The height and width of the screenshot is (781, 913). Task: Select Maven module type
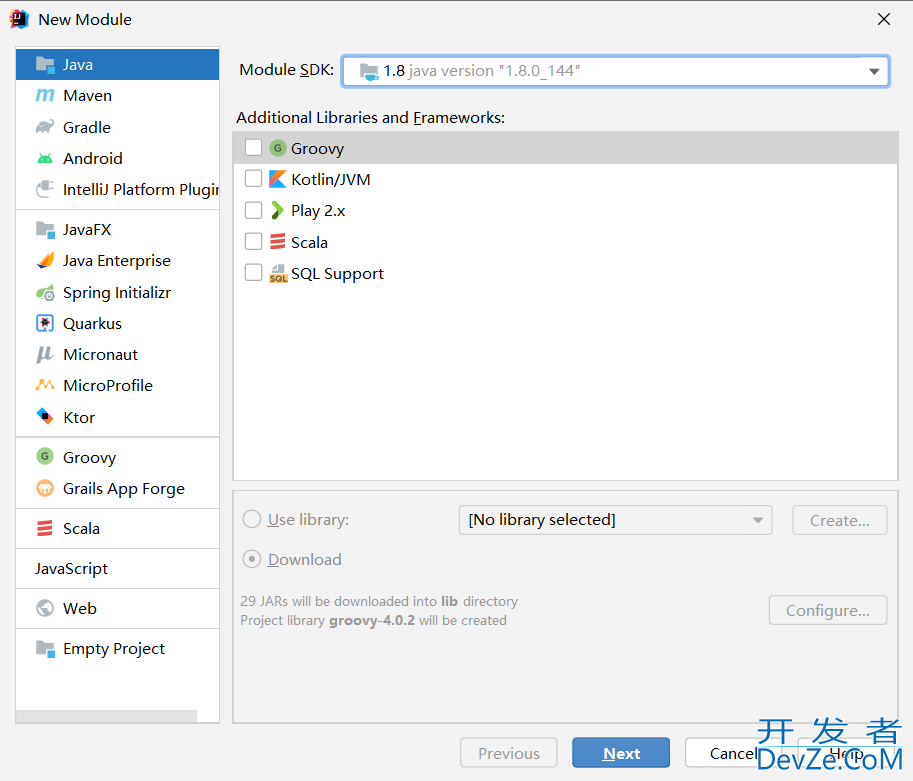(x=118, y=96)
